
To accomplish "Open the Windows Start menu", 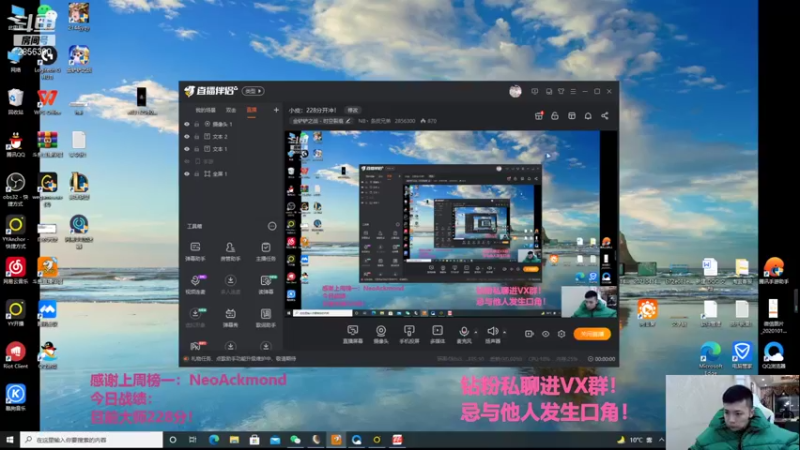I will click(9, 440).
